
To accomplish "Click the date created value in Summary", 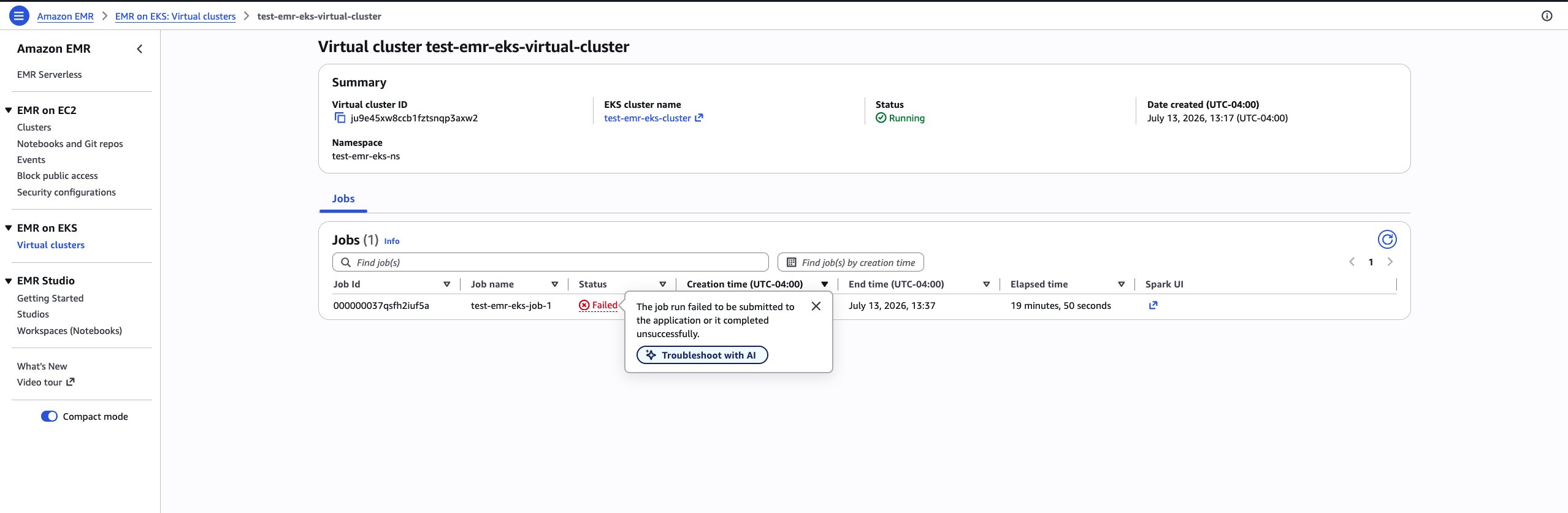I will (1217, 118).
